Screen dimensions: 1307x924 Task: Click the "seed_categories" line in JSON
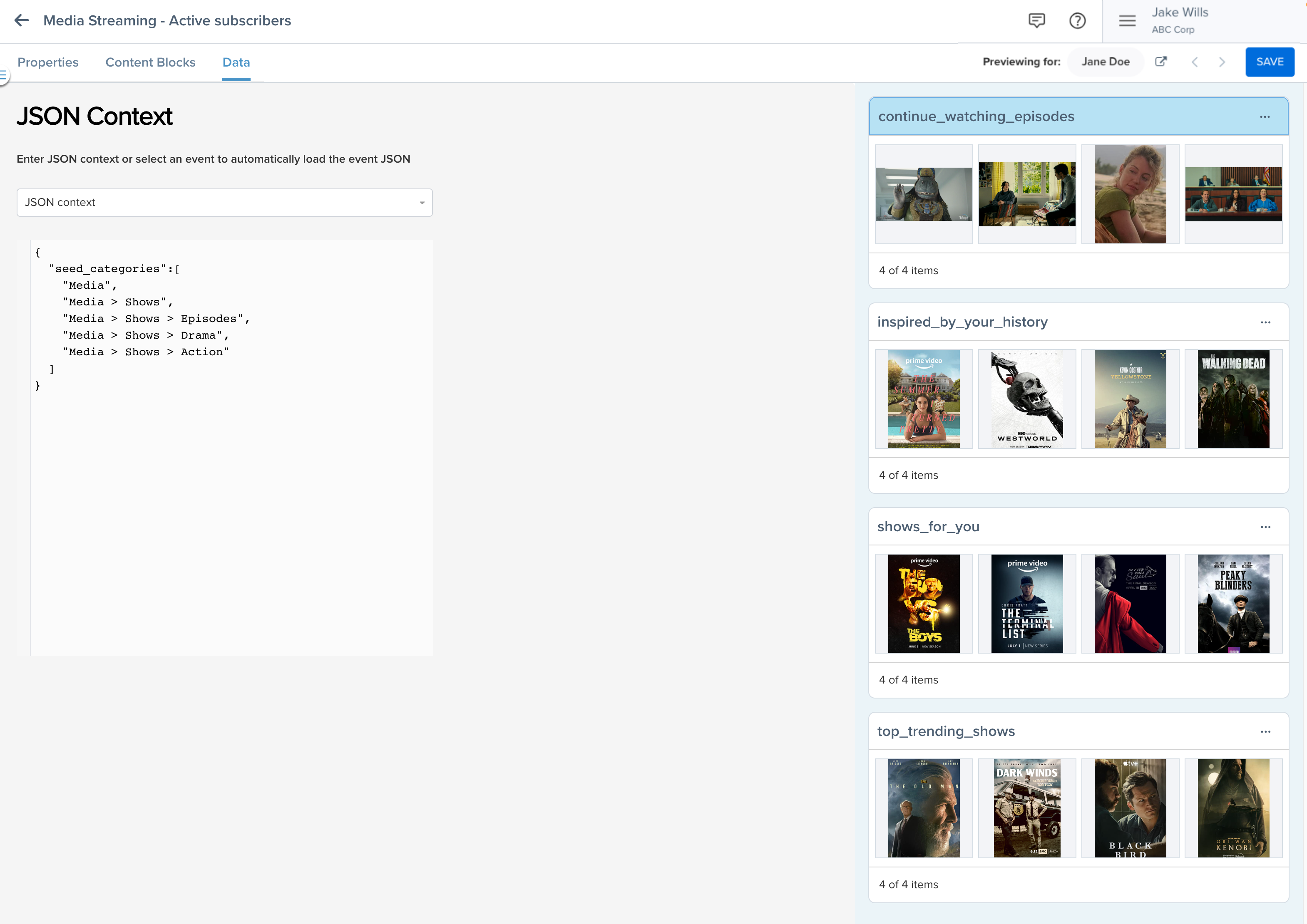[x=114, y=269]
